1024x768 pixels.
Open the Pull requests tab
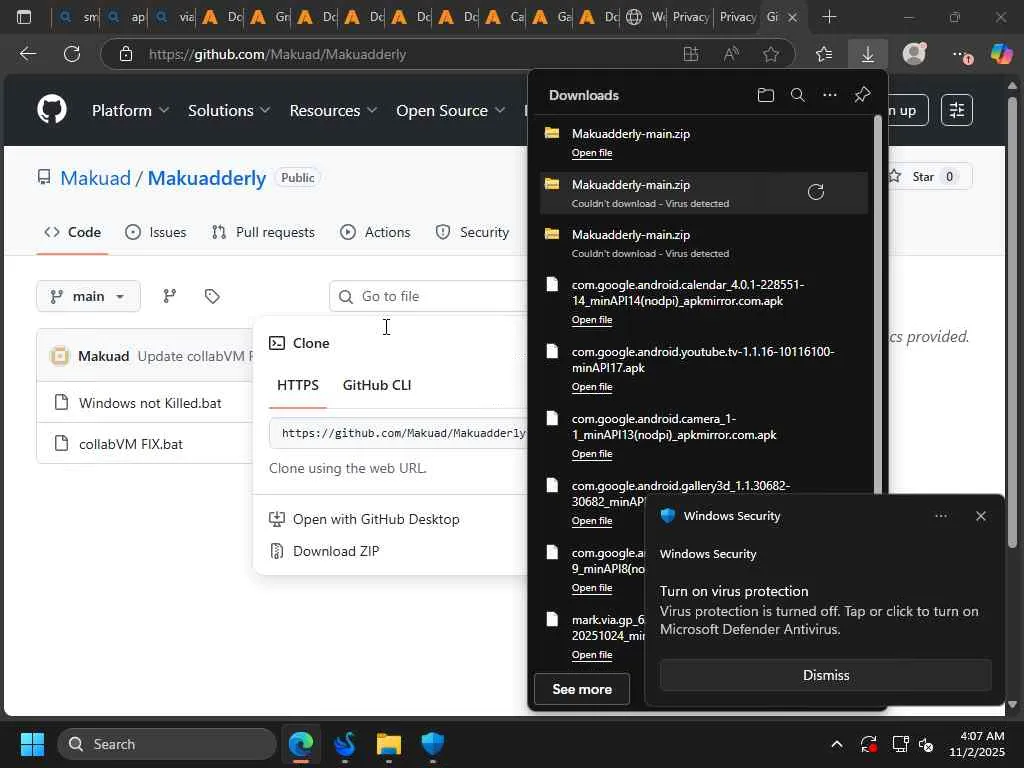tap(263, 232)
